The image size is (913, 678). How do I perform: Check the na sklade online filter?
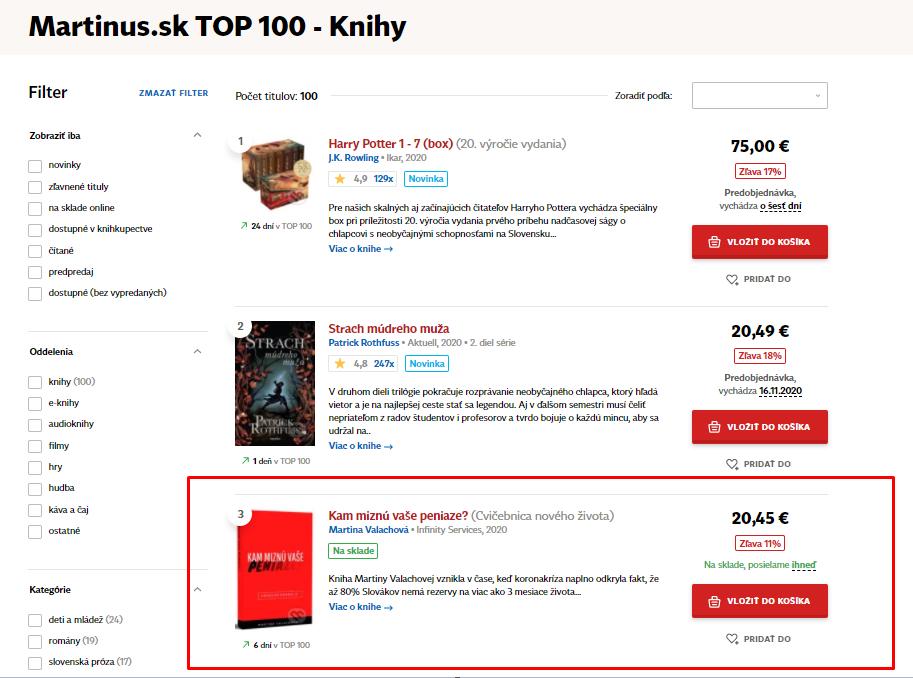click(x=36, y=208)
